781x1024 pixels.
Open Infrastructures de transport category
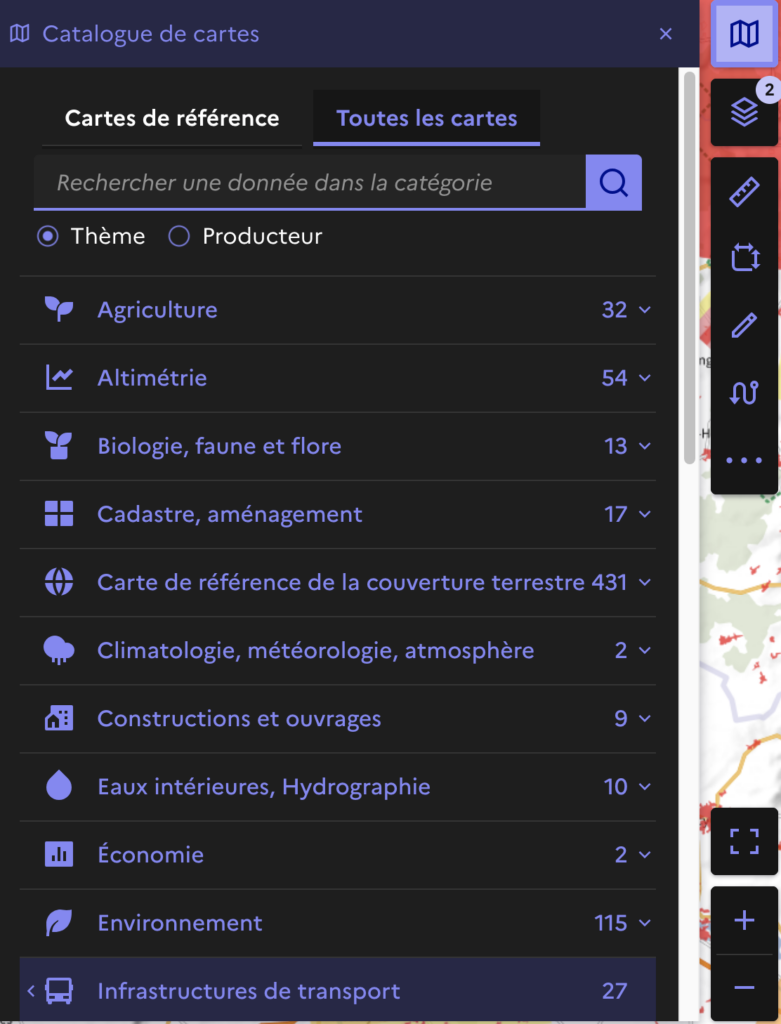[x=338, y=991]
